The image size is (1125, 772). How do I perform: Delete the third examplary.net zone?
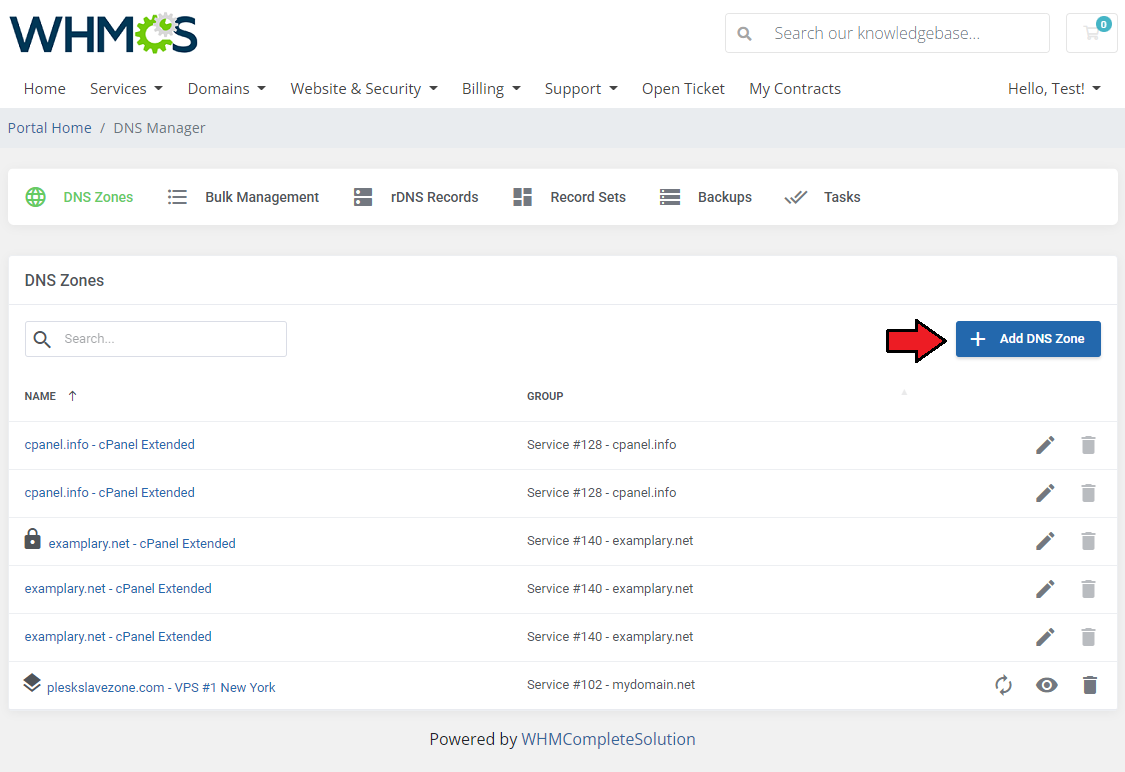1088,637
